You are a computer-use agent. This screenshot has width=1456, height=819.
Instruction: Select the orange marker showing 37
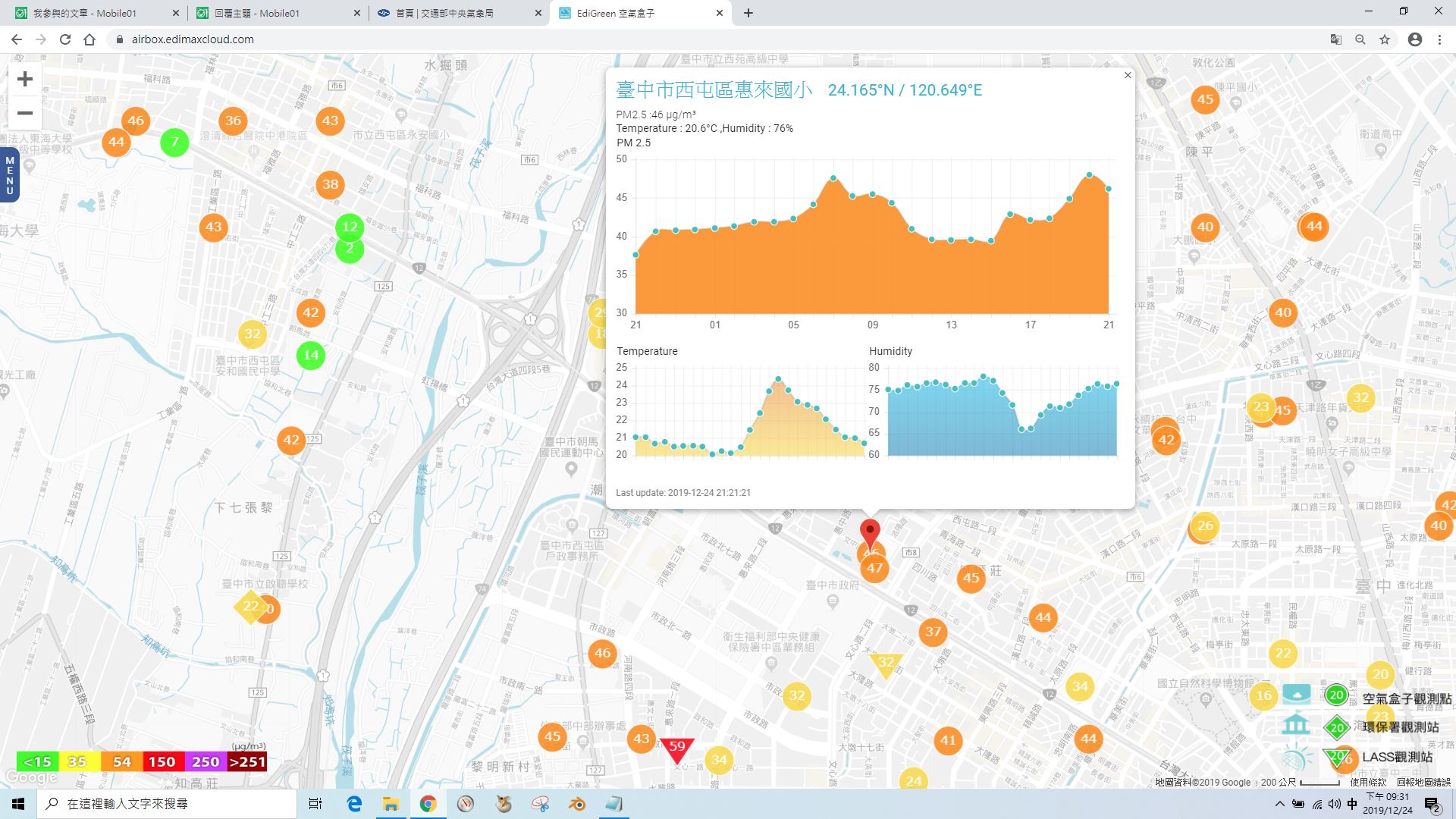933,632
